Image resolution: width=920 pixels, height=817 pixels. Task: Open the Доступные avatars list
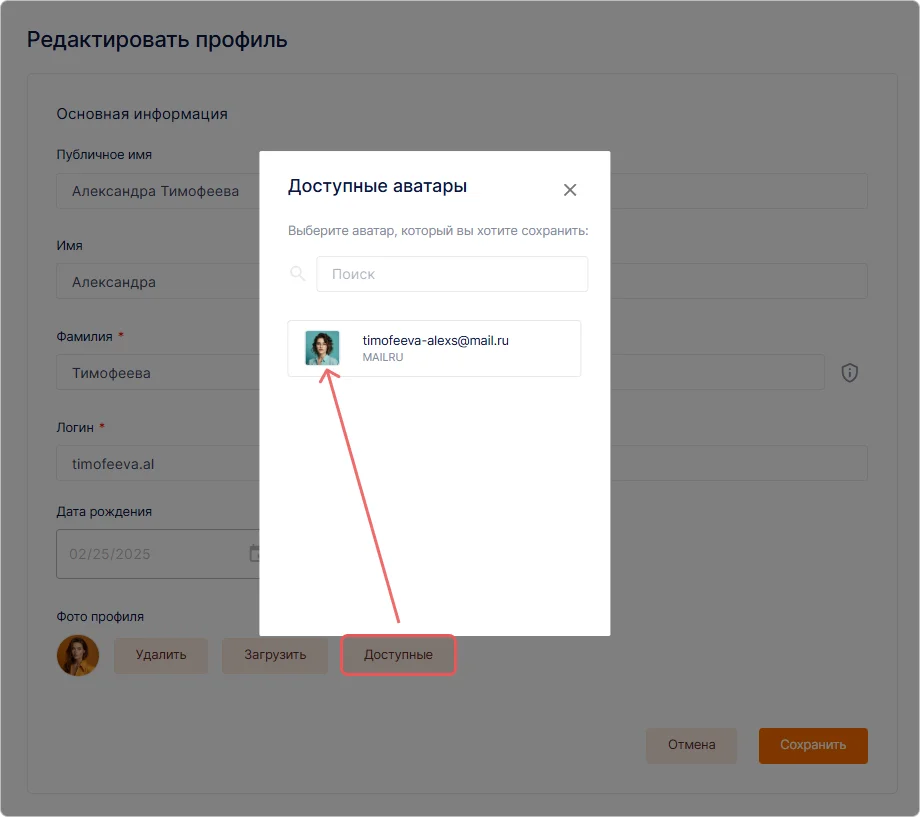(x=398, y=655)
